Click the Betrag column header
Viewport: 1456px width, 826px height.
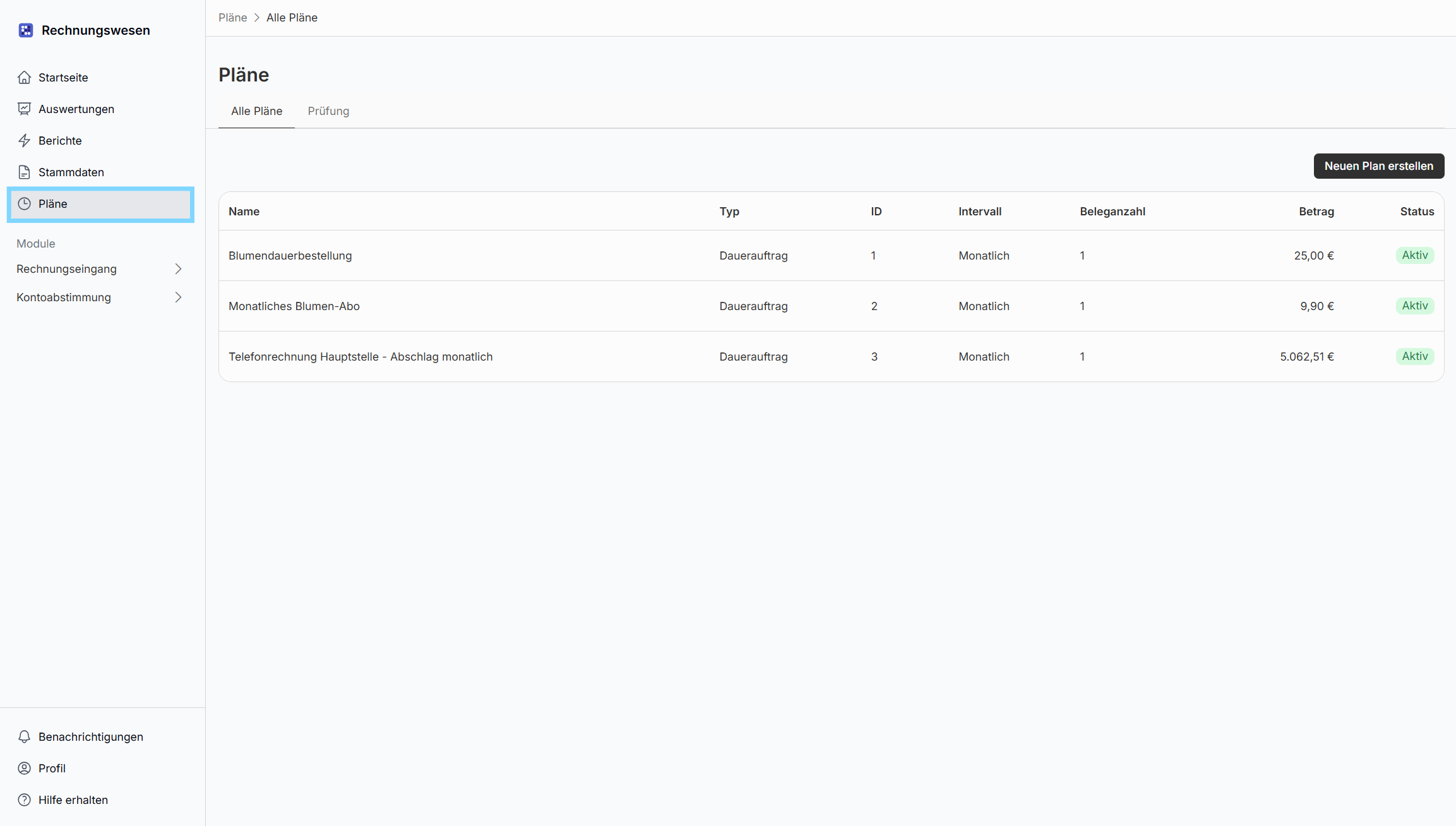1316,212
